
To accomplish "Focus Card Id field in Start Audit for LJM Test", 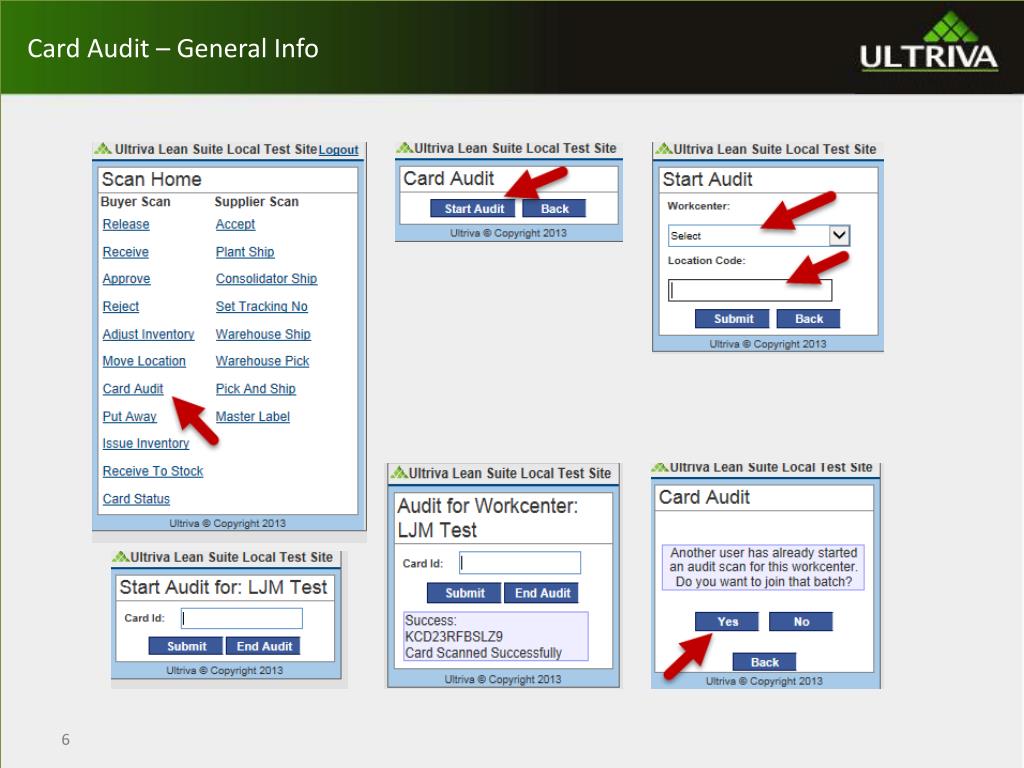I will 242,618.
